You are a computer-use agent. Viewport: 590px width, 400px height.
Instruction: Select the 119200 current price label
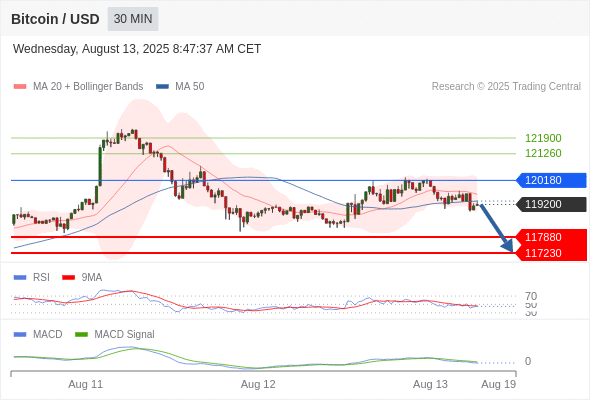pyautogui.click(x=551, y=204)
